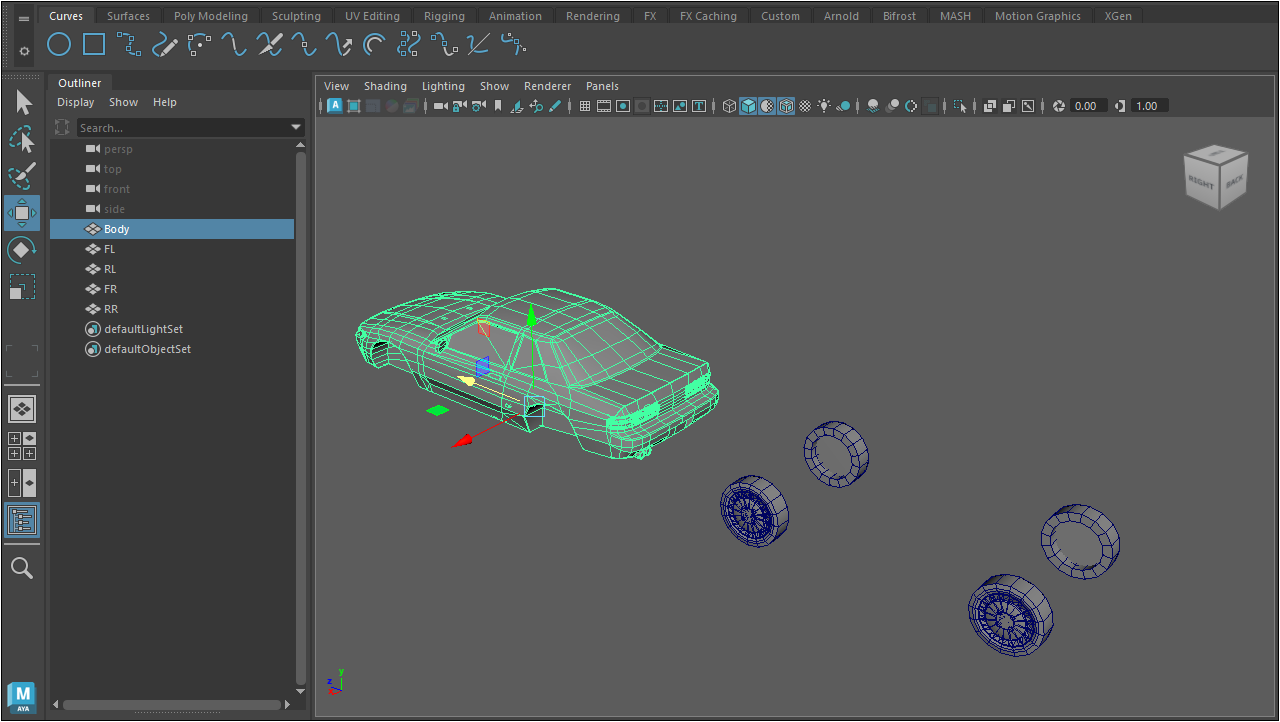Toggle the viewport grid display
This screenshot has height=722, width=1280.
point(585,106)
